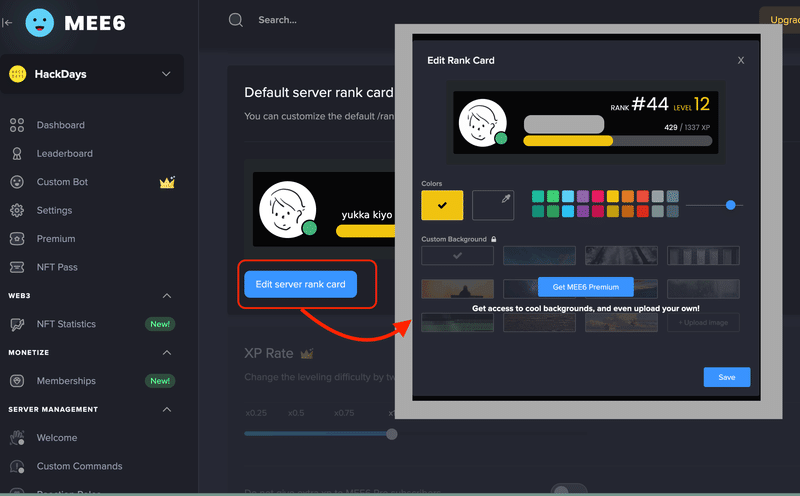Pick the red swatch in bottom row
The width and height of the screenshot is (800, 496).
click(643, 211)
